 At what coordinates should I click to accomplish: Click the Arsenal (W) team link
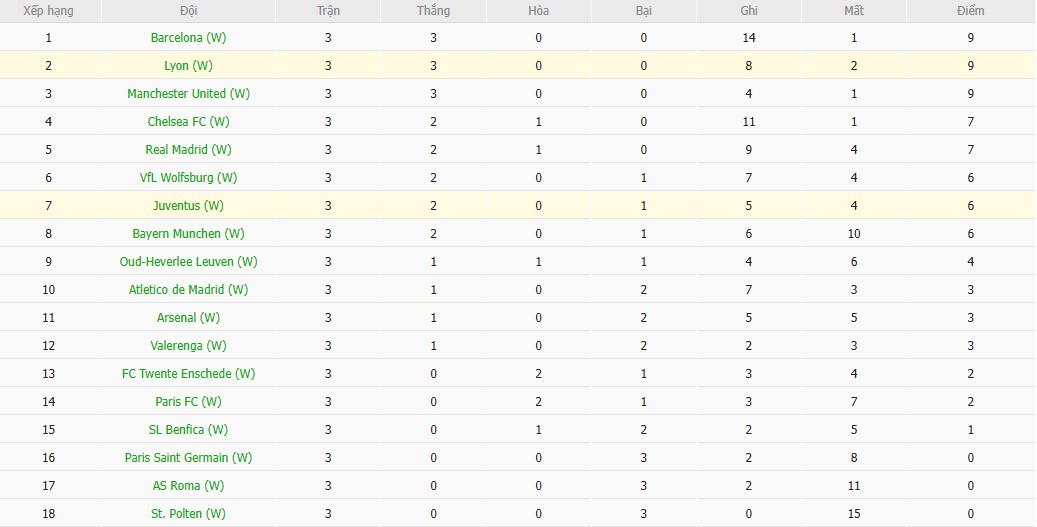coord(188,318)
